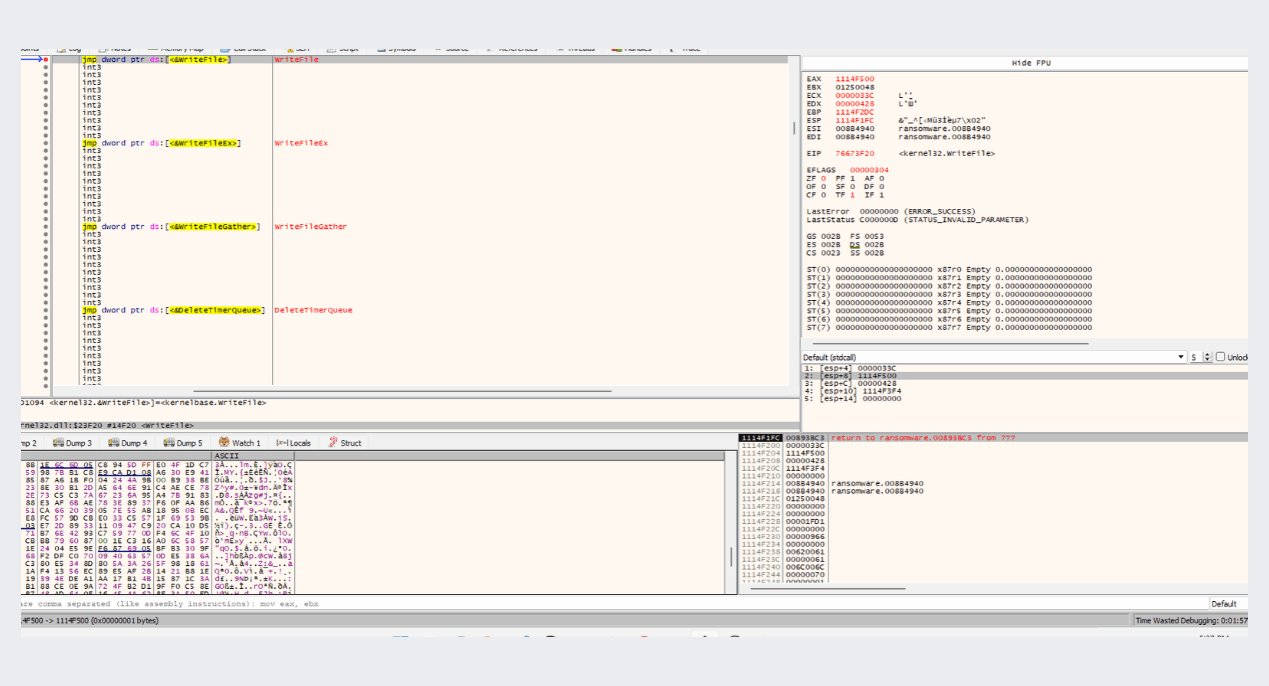Select the EAX register value 1114F500
This screenshot has width=1269, height=686.
(855, 79)
